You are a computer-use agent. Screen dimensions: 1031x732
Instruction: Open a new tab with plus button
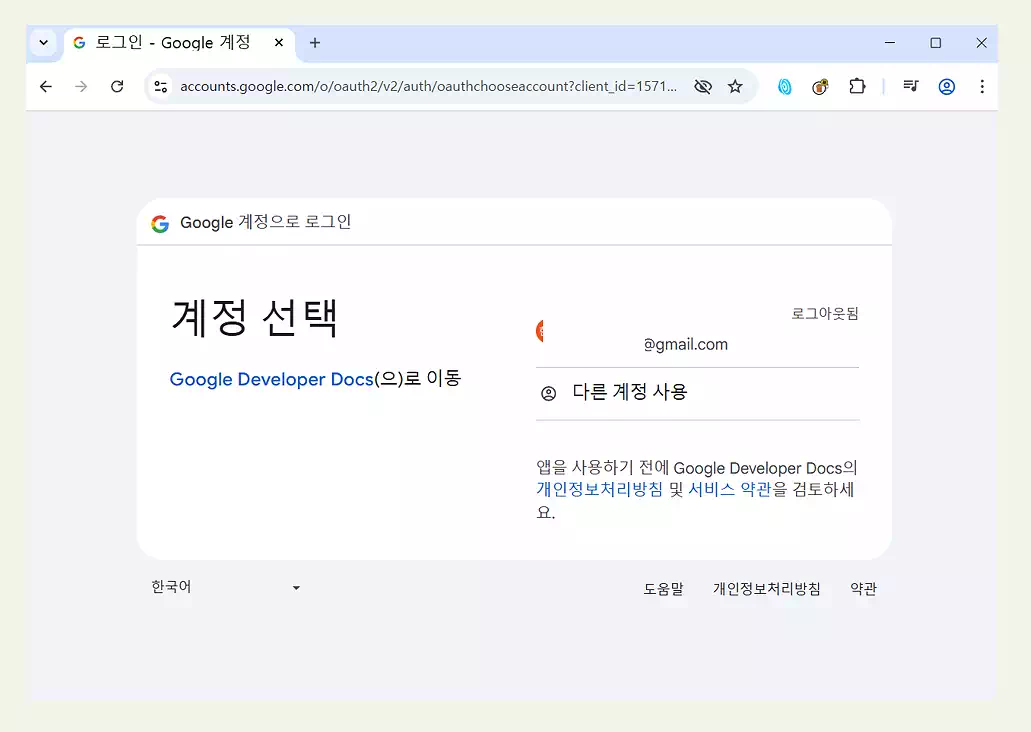coord(314,43)
